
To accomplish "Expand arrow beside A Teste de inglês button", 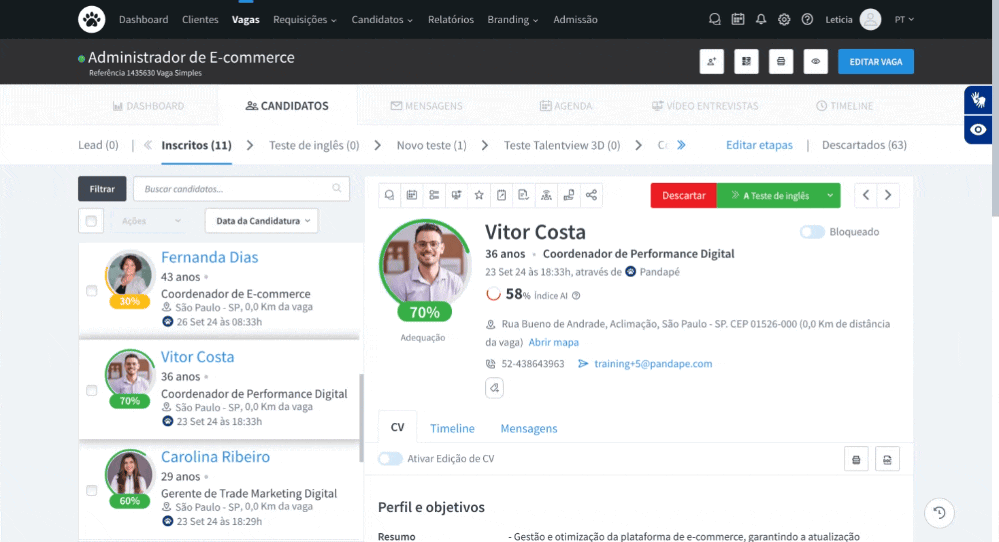I will [829, 196].
